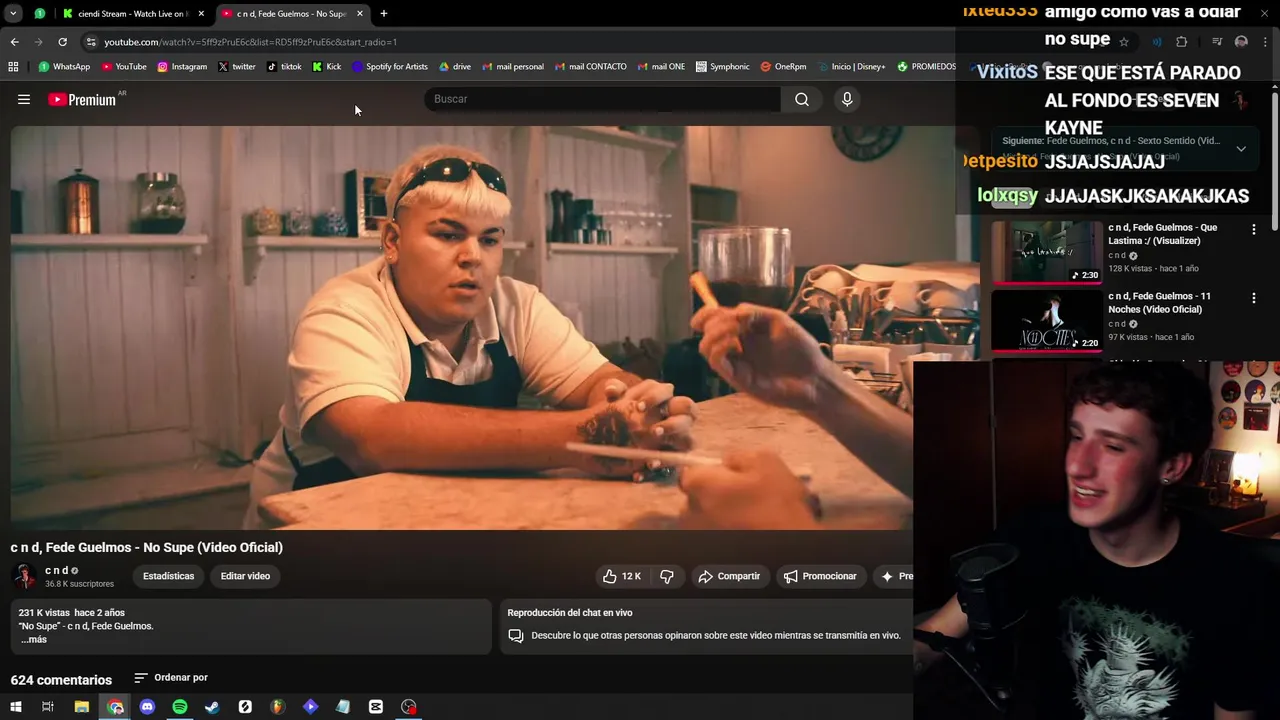Focus the Buscar search field
The height and width of the screenshot is (720, 1280).
604,99
